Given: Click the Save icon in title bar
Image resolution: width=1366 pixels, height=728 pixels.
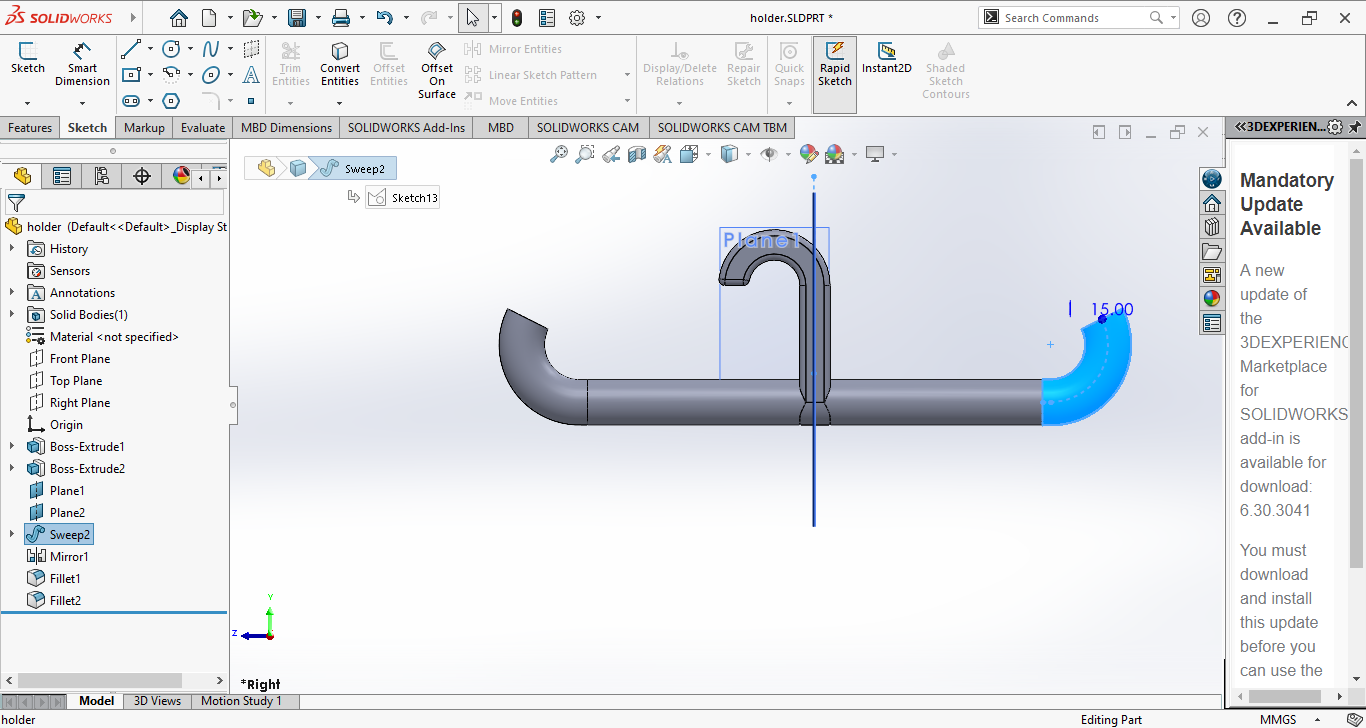Looking at the screenshot, I should tap(297, 18).
